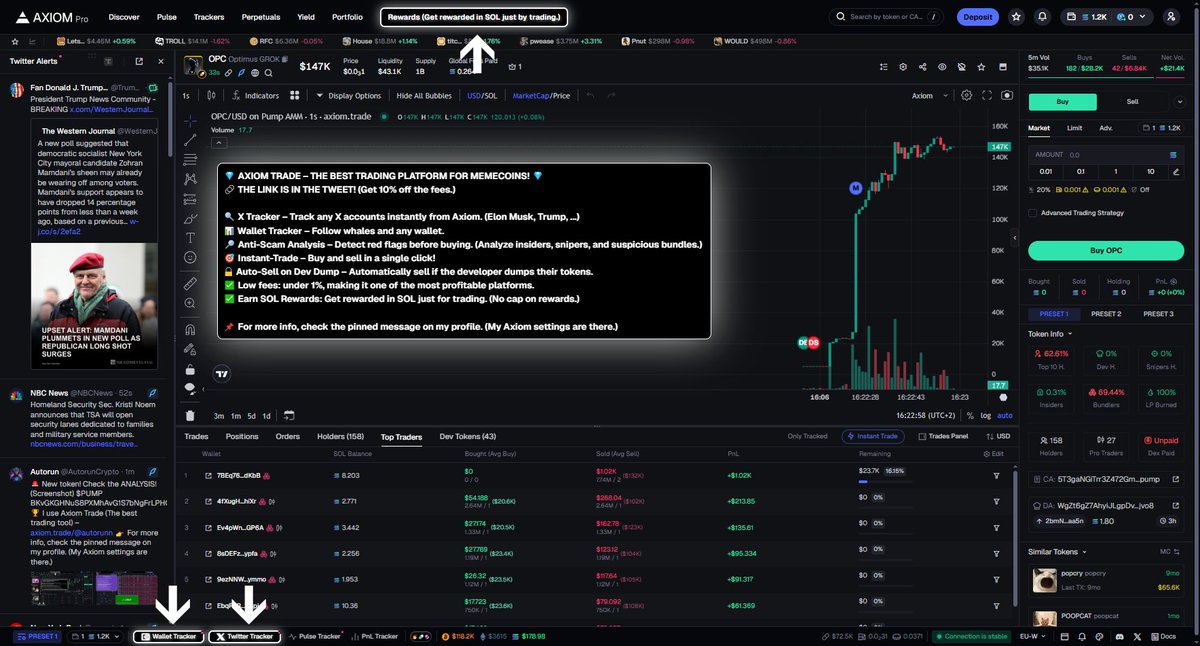Open Wallet Tracker from status bar

pos(167,636)
